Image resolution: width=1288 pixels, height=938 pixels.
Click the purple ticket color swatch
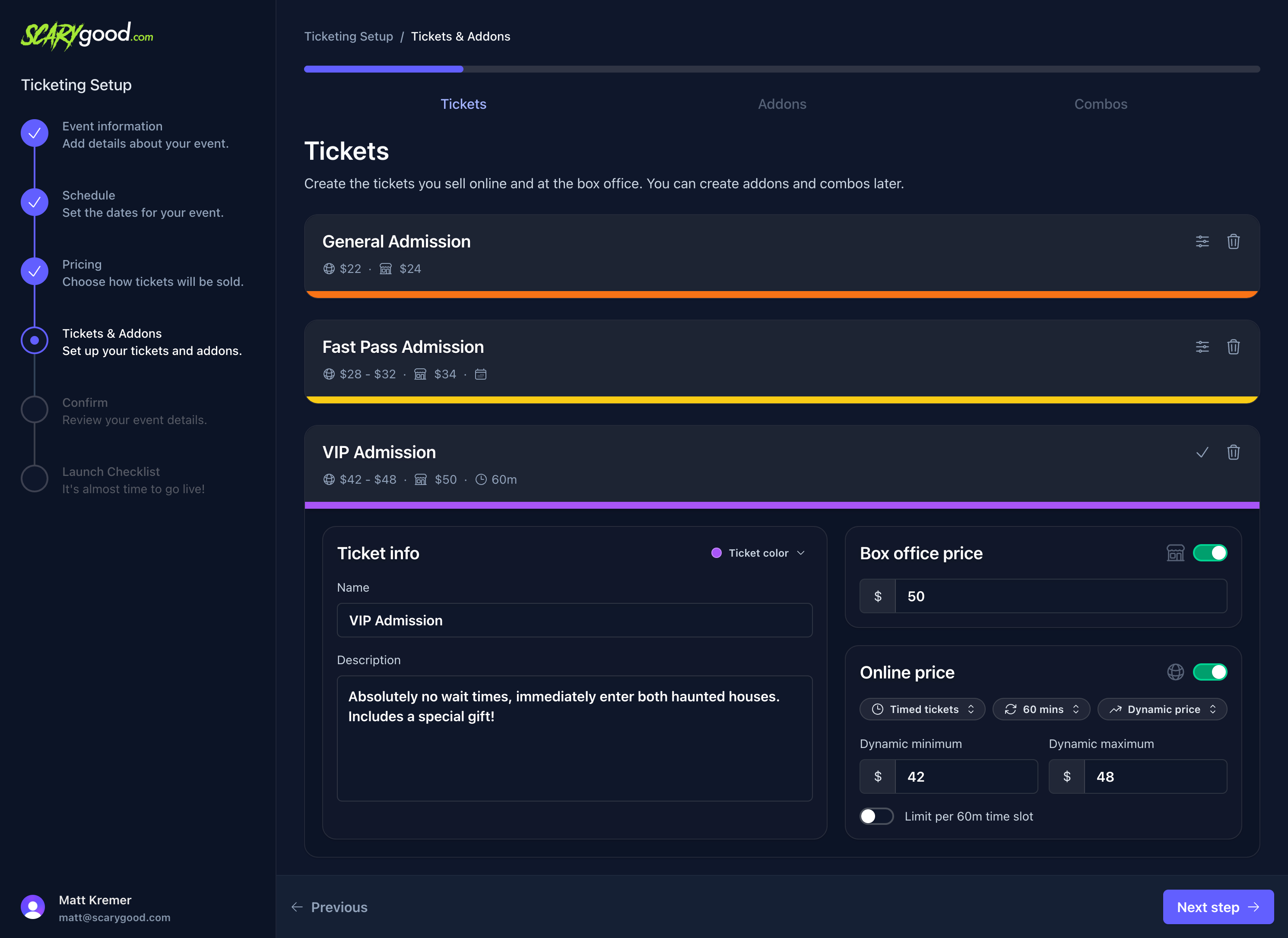(x=717, y=552)
